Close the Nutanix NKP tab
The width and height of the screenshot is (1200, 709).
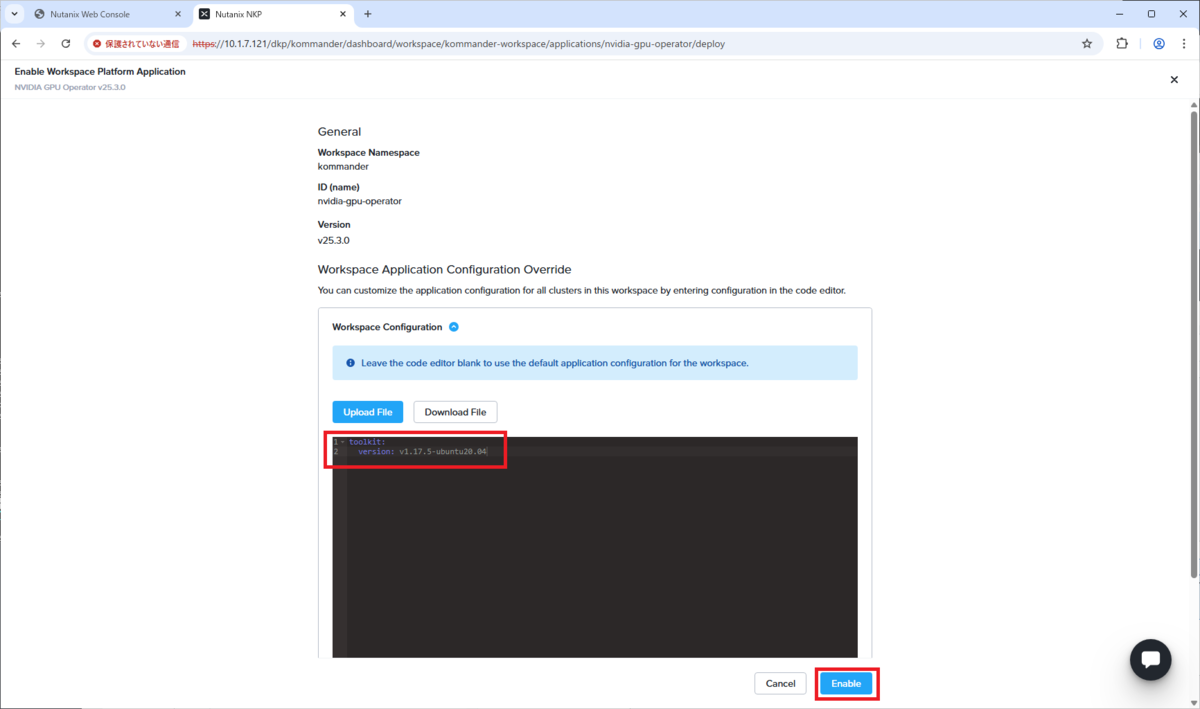342,14
